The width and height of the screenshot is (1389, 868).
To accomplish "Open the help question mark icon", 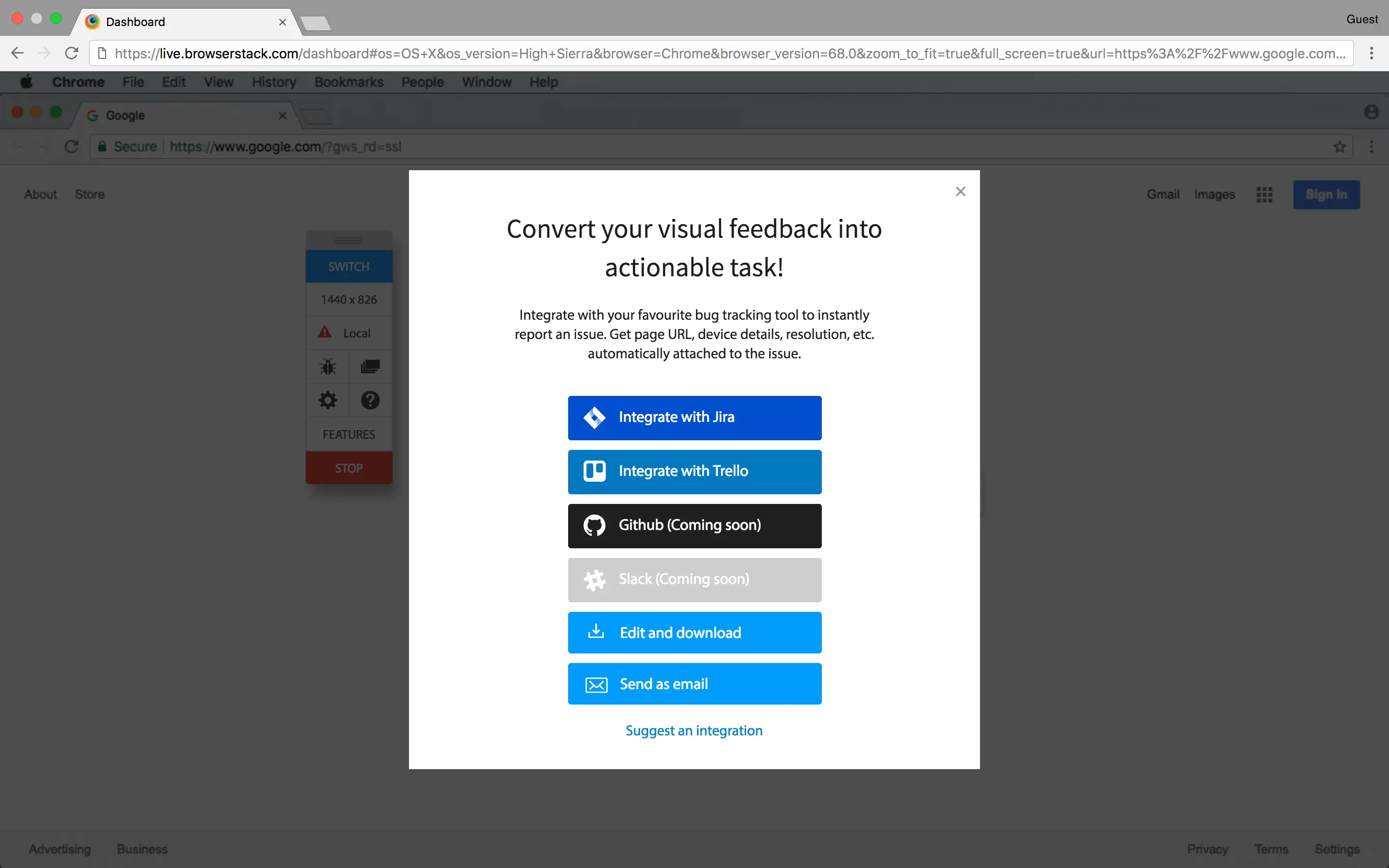I will click(370, 400).
